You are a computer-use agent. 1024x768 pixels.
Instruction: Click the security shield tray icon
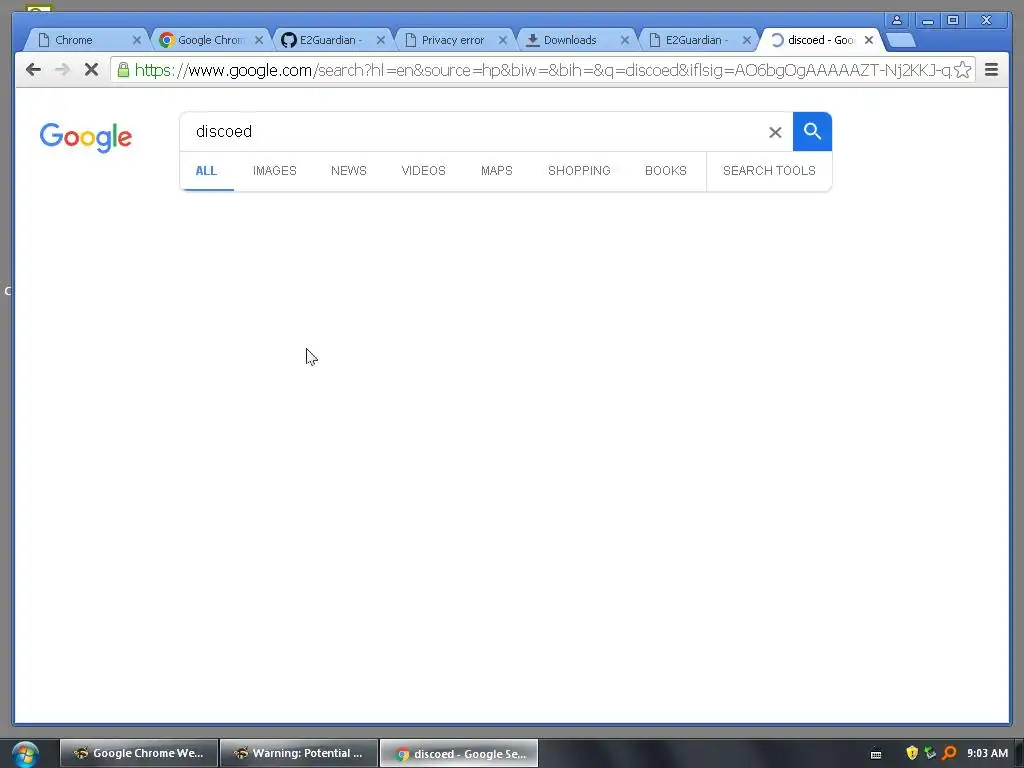(x=912, y=753)
